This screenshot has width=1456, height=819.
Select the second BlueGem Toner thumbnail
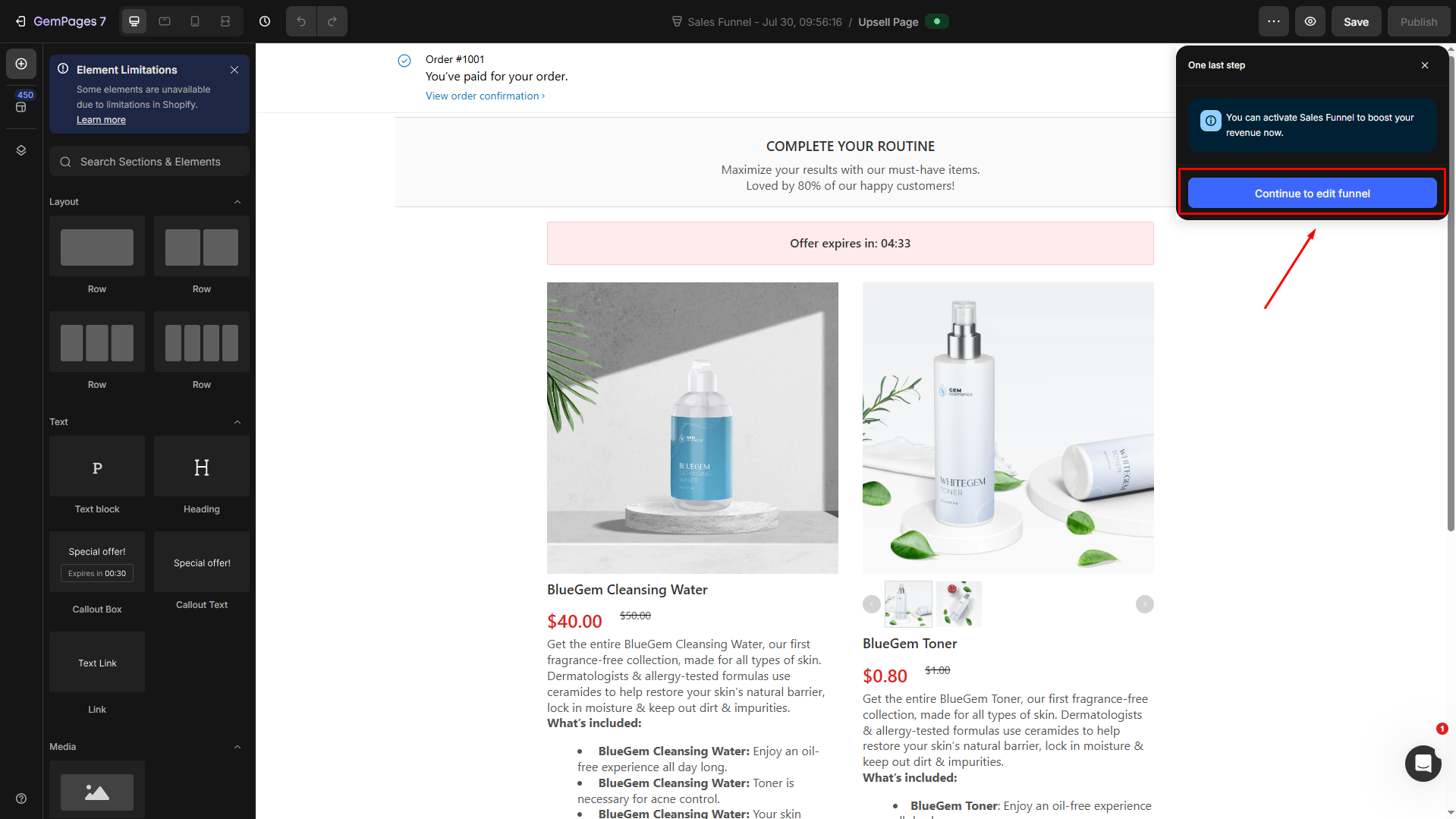958,603
